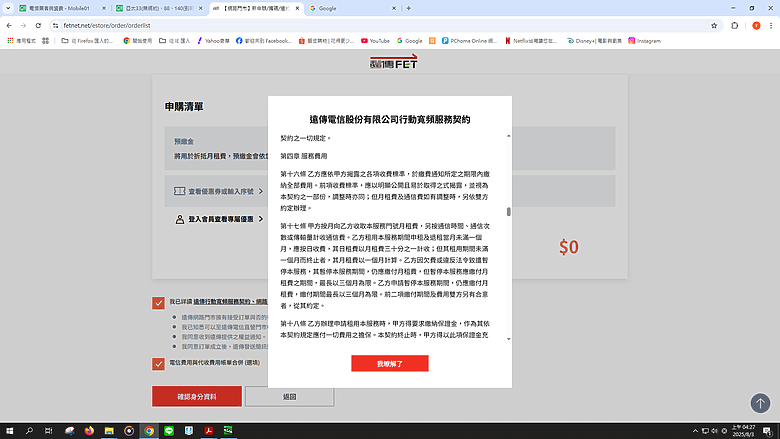Click the 返回 button

(x=290, y=397)
